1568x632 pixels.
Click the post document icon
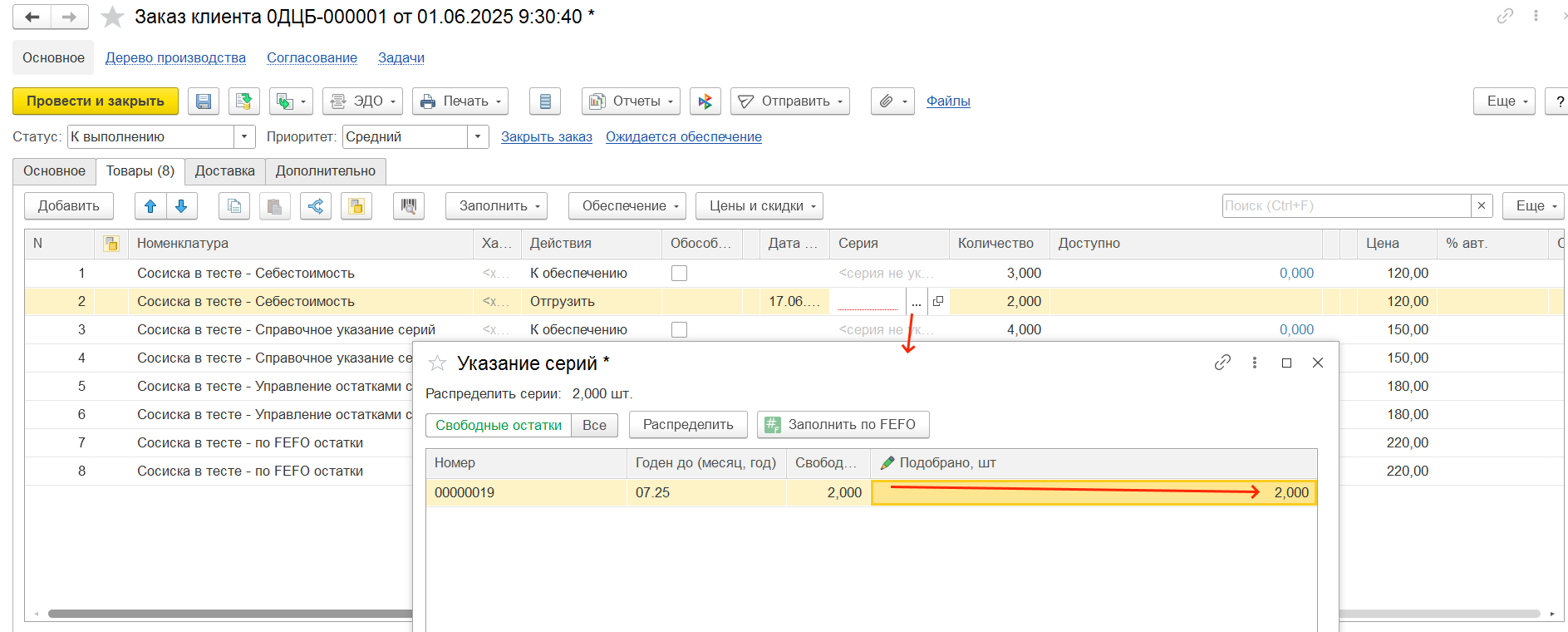coord(243,101)
